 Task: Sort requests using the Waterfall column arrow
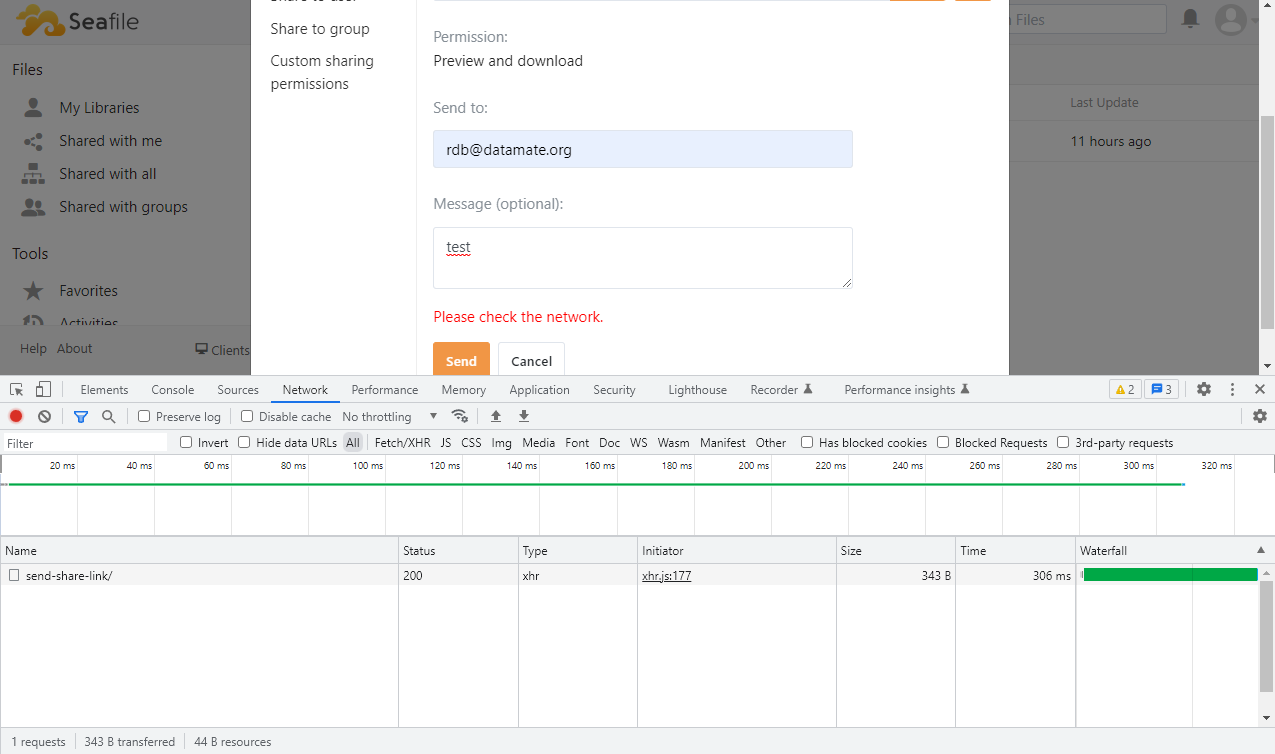tap(1260, 551)
